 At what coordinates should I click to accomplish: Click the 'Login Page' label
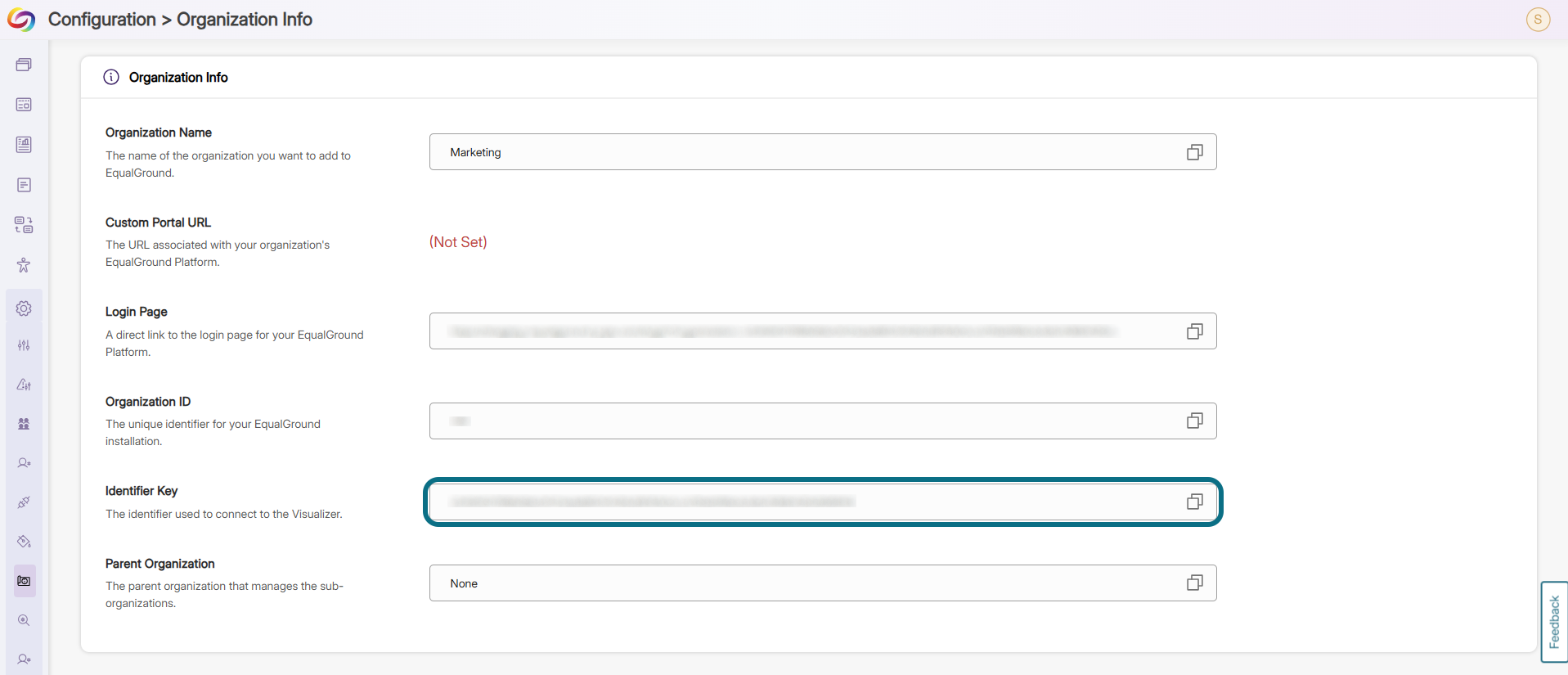tap(137, 312)
